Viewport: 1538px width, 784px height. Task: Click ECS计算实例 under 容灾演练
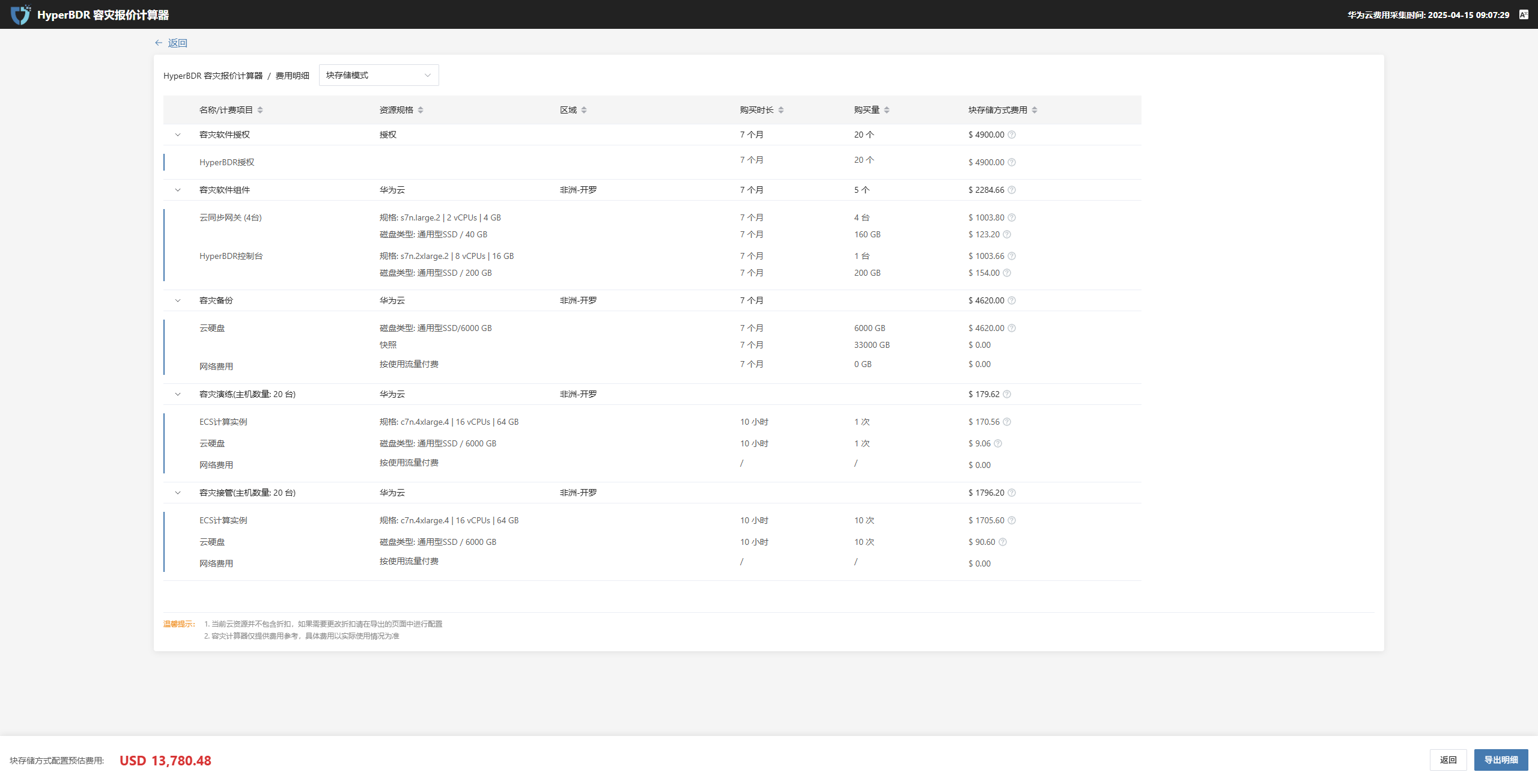(x=223, y=422)
